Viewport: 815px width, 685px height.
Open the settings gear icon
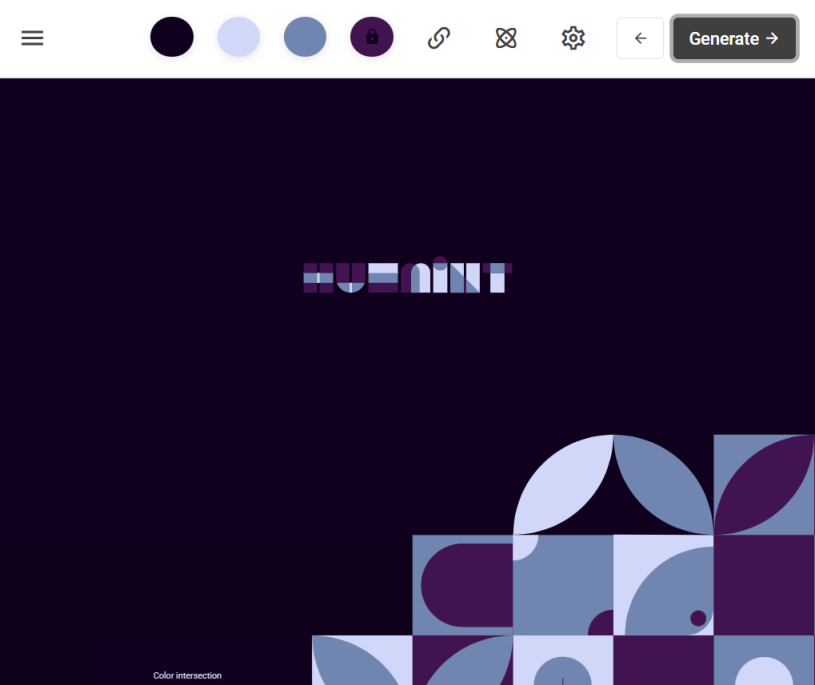coord(573,38)
